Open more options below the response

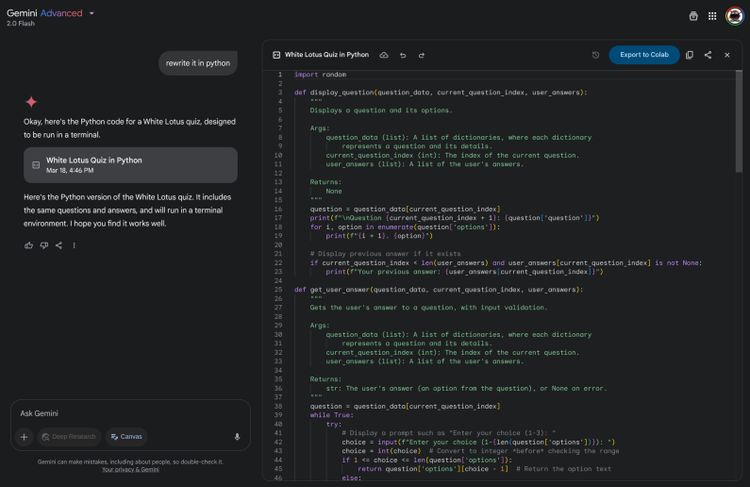(74, 245)
